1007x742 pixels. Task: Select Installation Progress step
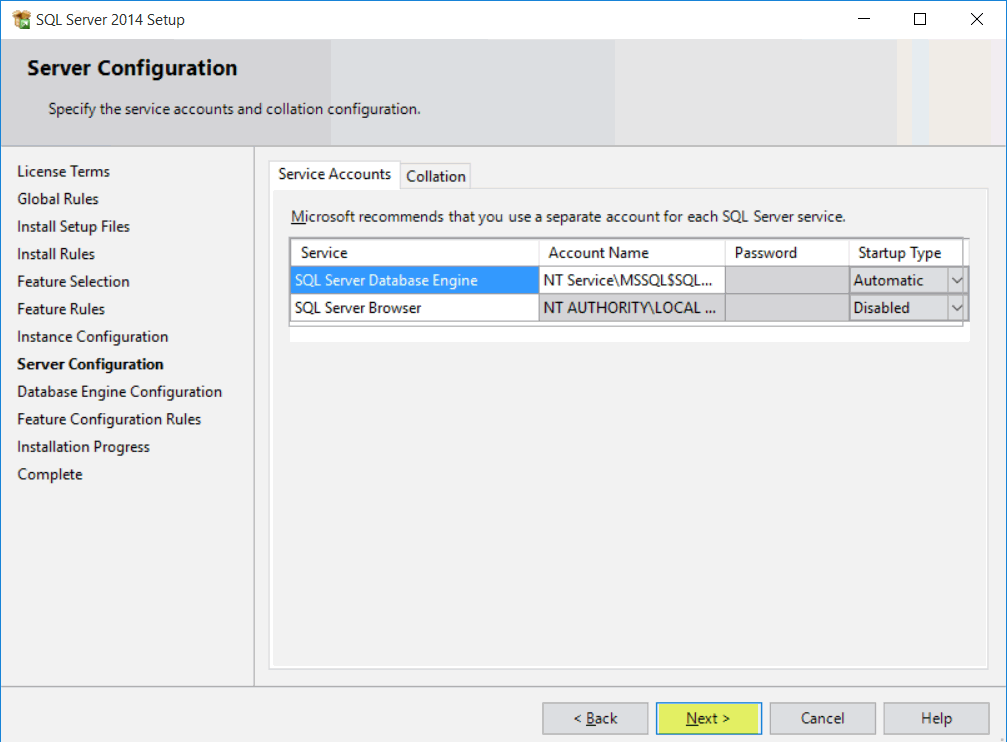click(83, 447)
